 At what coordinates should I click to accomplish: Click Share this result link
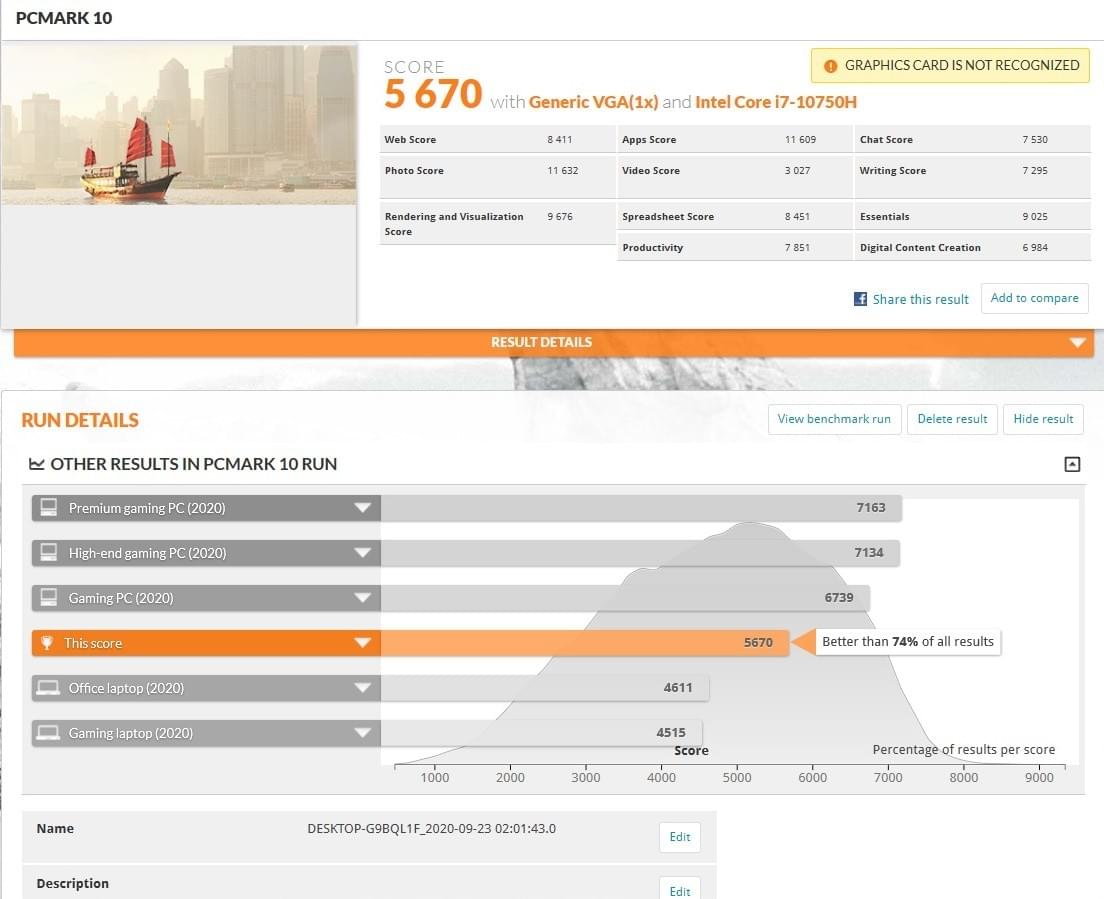[x=920, y=299]
